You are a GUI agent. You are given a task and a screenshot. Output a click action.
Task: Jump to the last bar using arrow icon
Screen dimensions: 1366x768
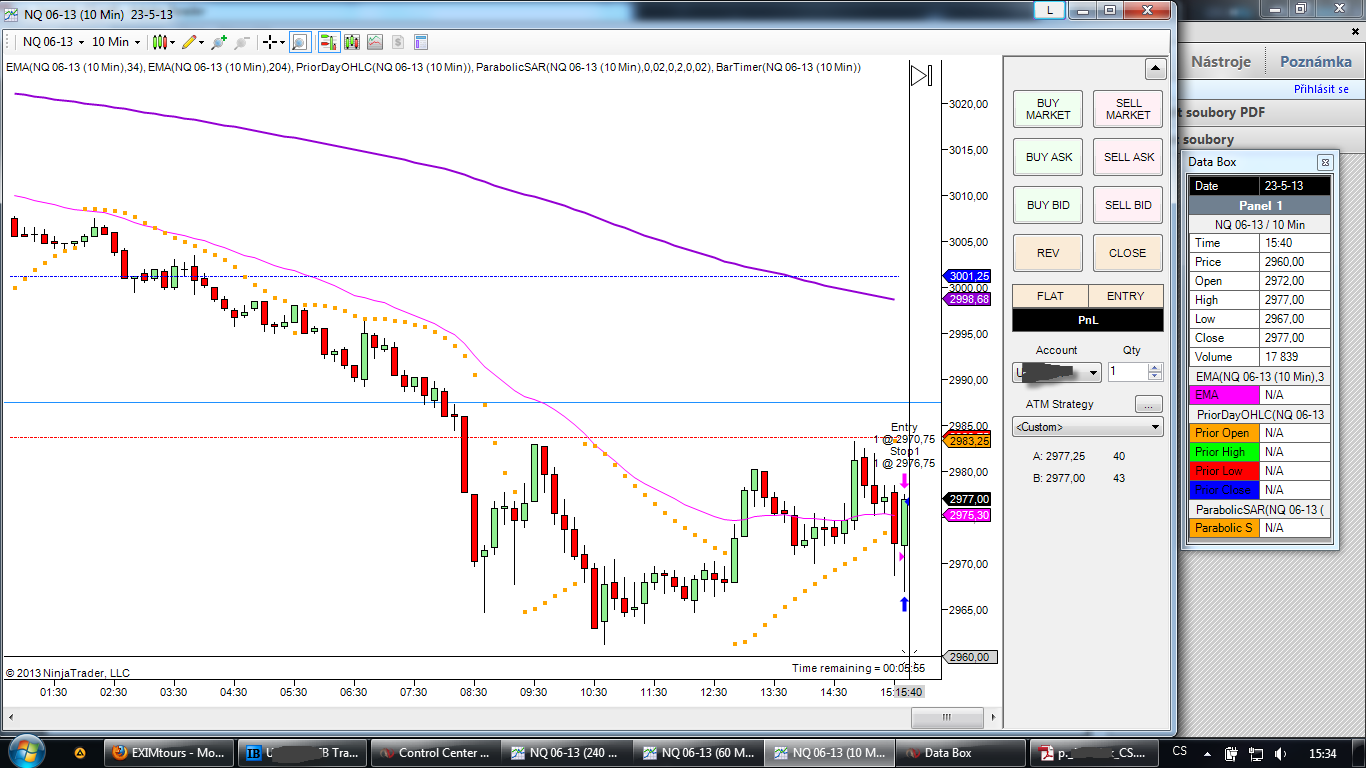tap(921, 75)
